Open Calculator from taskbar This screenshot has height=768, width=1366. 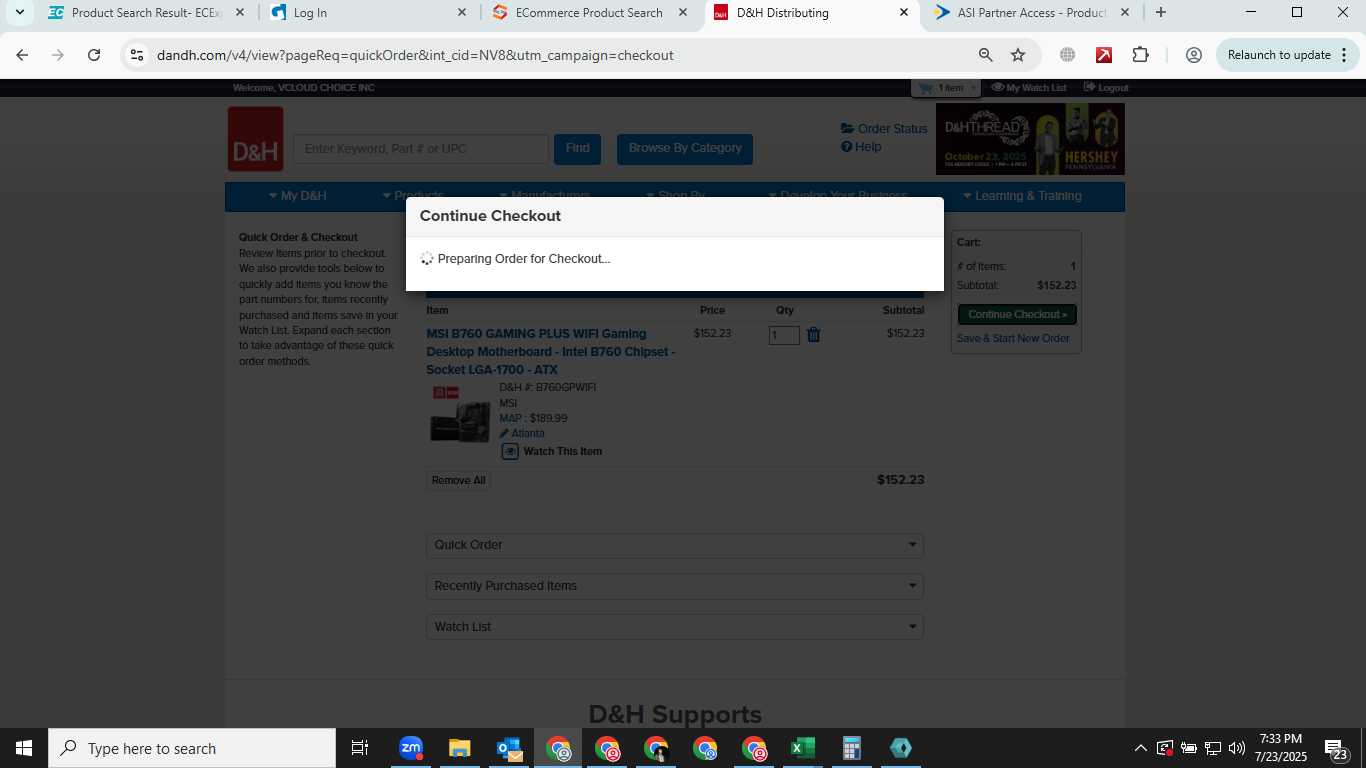pos(852,748)
